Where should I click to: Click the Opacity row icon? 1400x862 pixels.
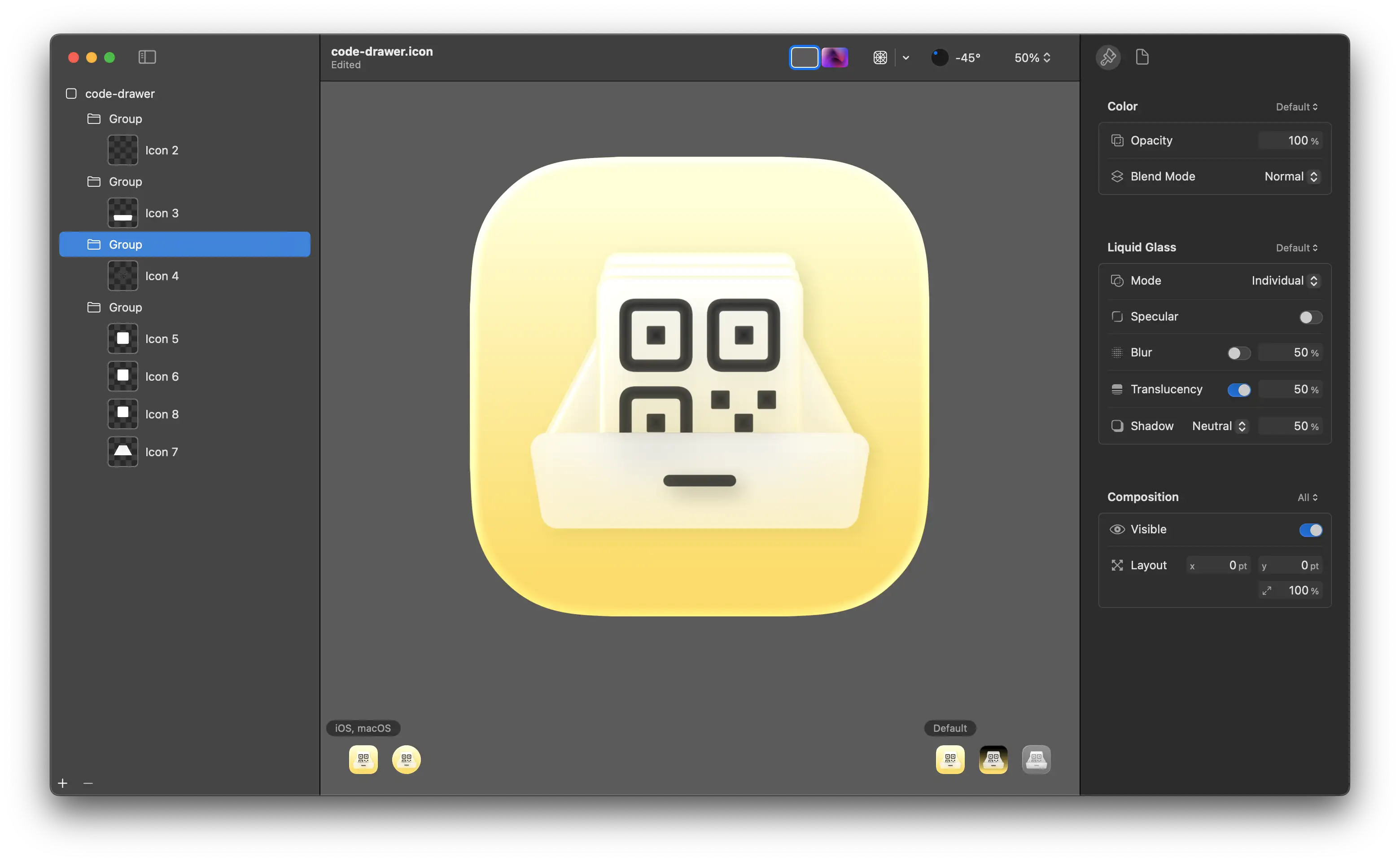(1117, 140)
